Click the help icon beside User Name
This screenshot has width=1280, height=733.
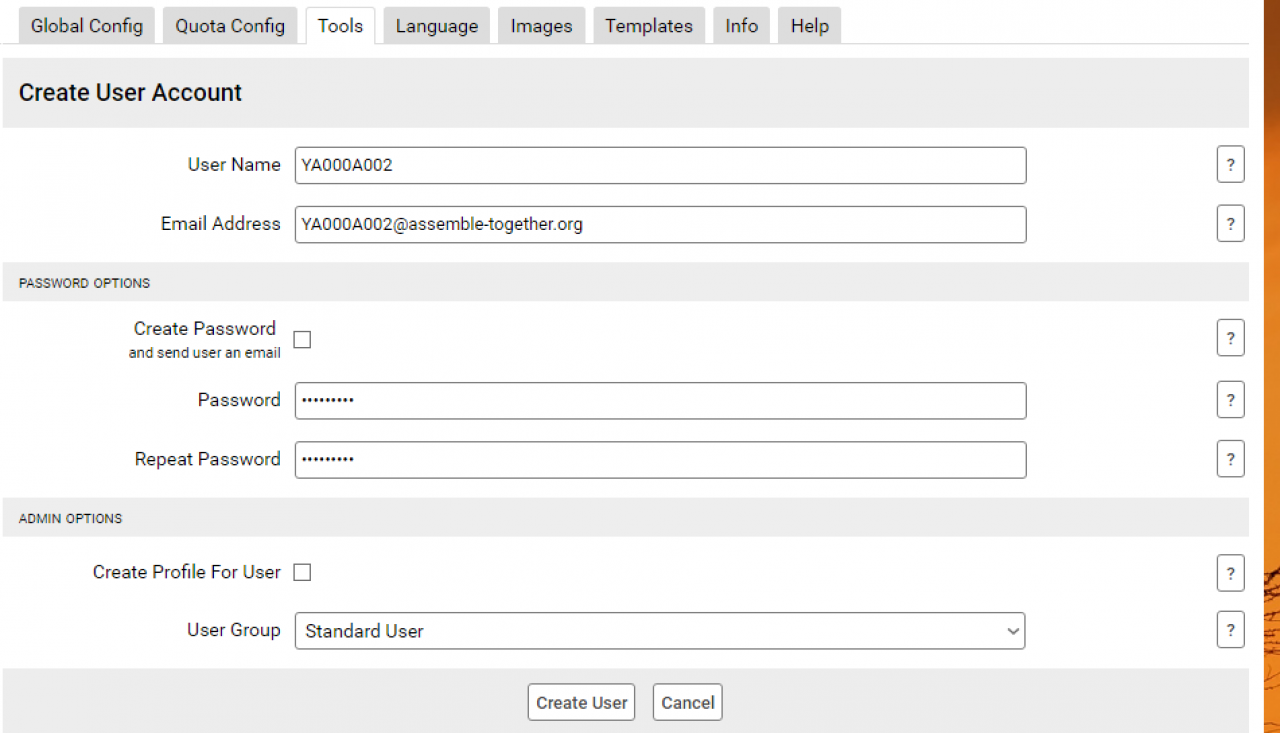[1230, 165]
